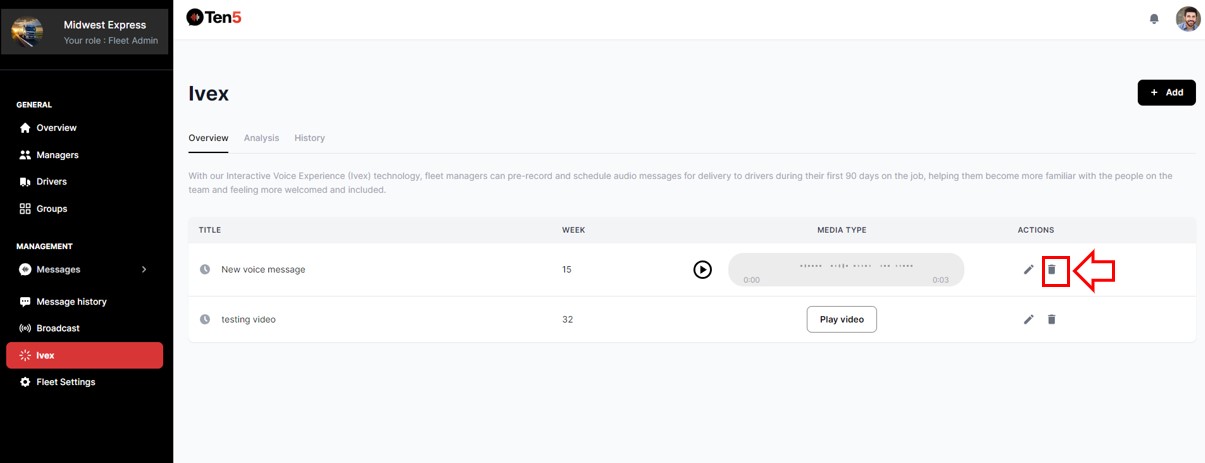
Task: Seek within the voice message waveform
Action: [x=846, y=268]
